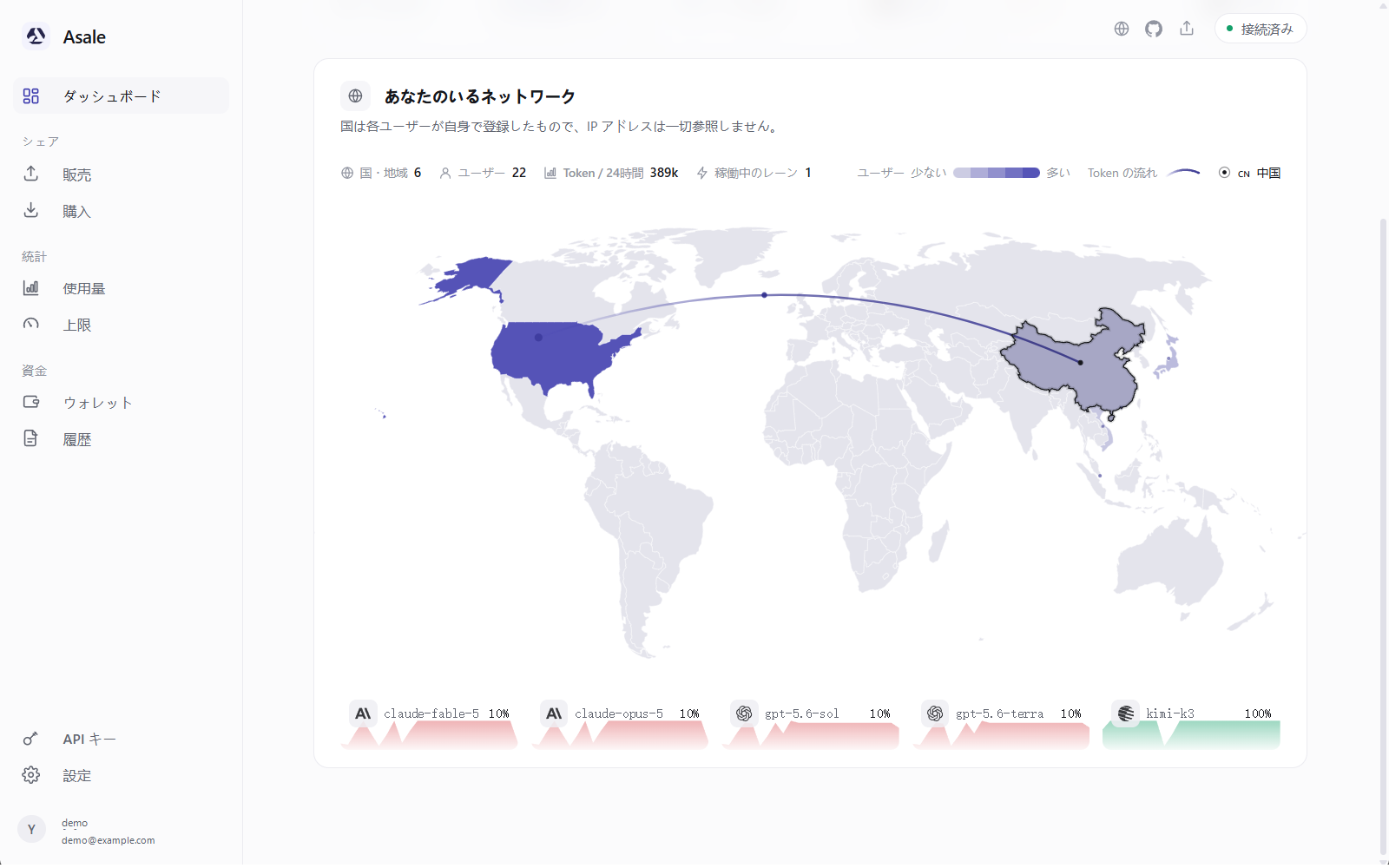The width and height of the screenshot is (1389, 868).
Task: Select the United States on map
Action: coord(556,356)
